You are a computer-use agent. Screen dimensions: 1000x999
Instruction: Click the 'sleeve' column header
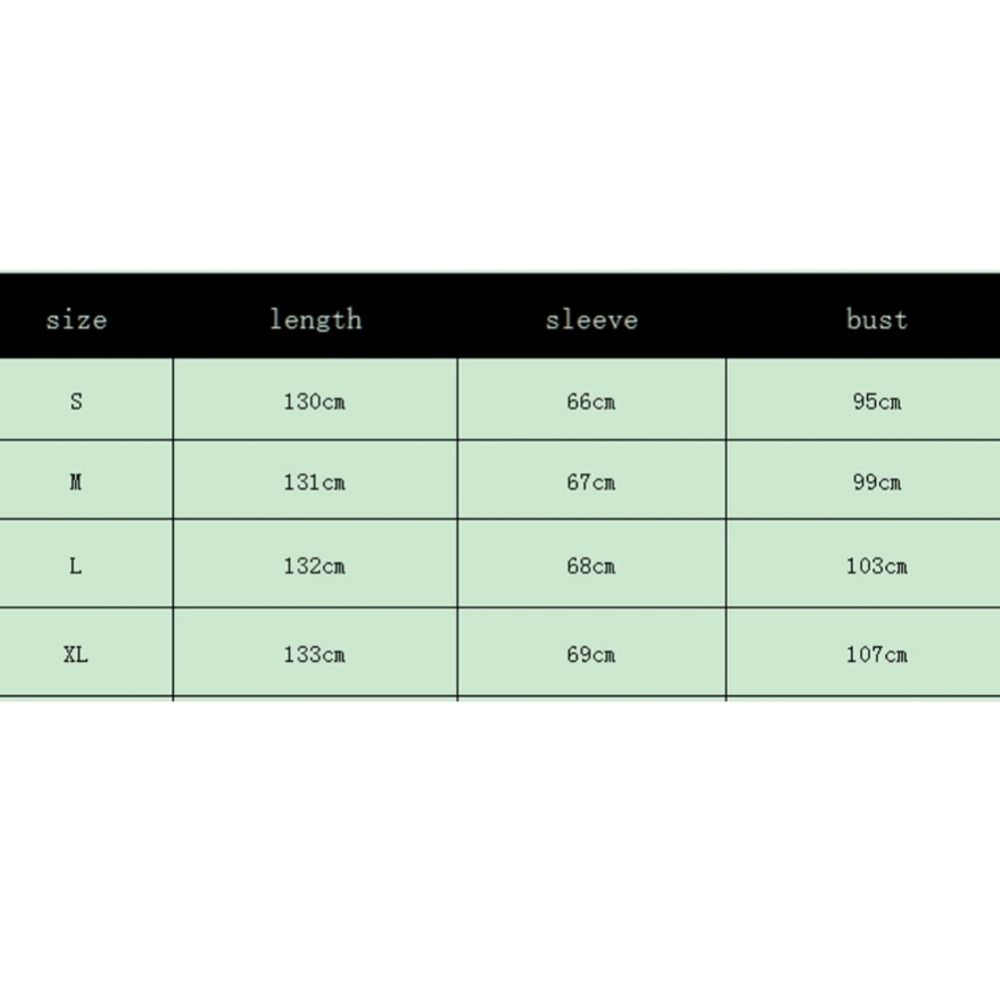tap(591, 319)
